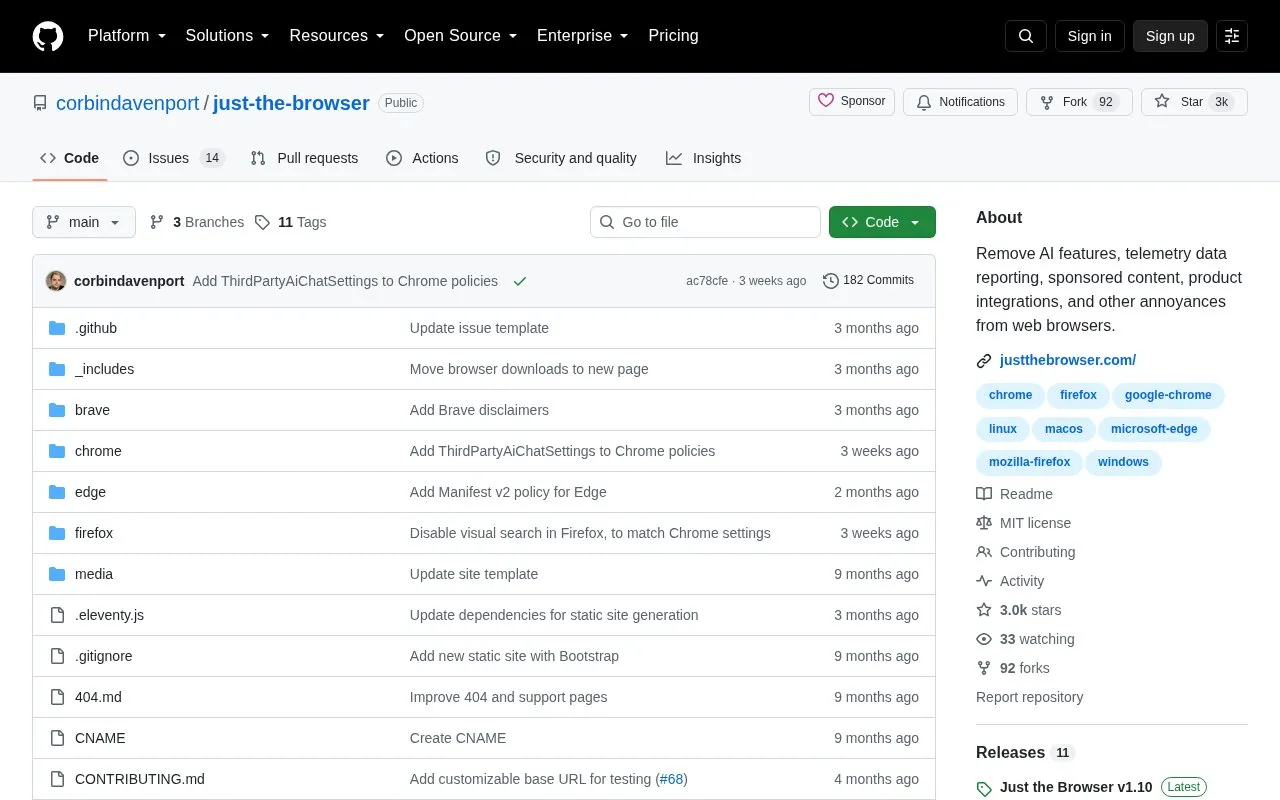Switch to the Code tab
Screen dimensions: 1280x800
pos(70,158)
